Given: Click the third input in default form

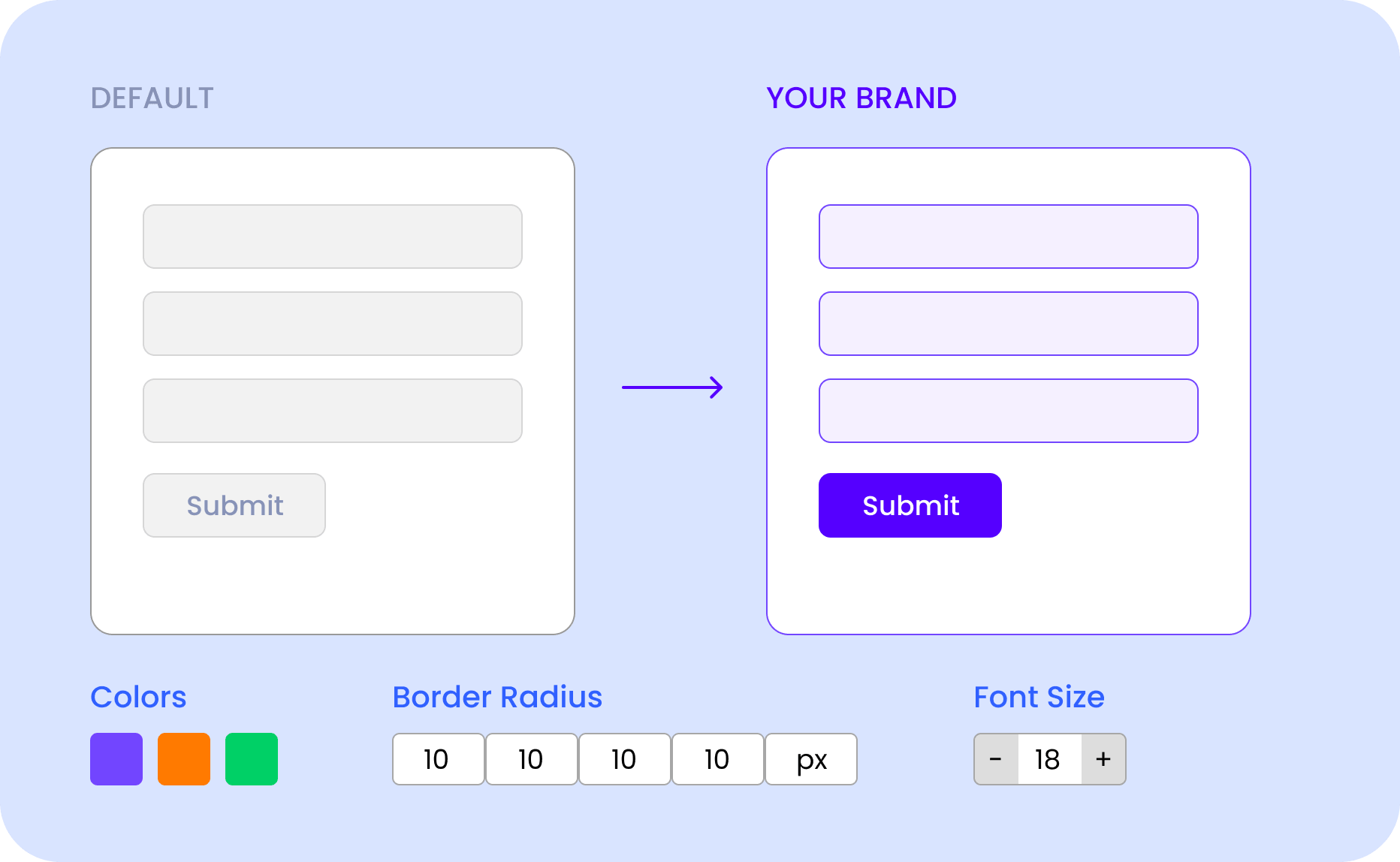Looking at the screenshot, I should 333,411.
